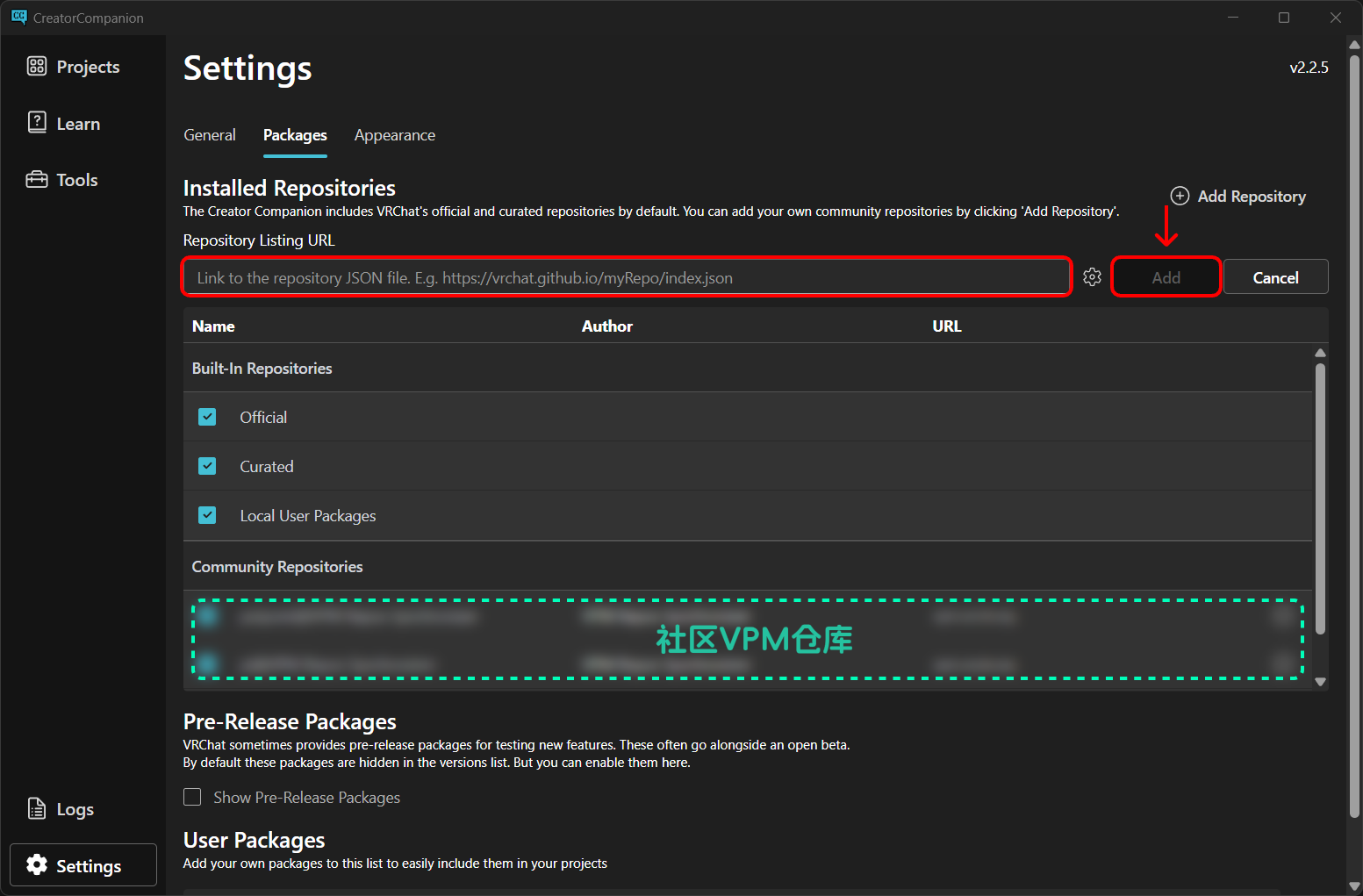Image resolution: width=1363 pixels, height=896 pixels.
Task: Click the Cancel button
Action: click(x=1275, y=277)
